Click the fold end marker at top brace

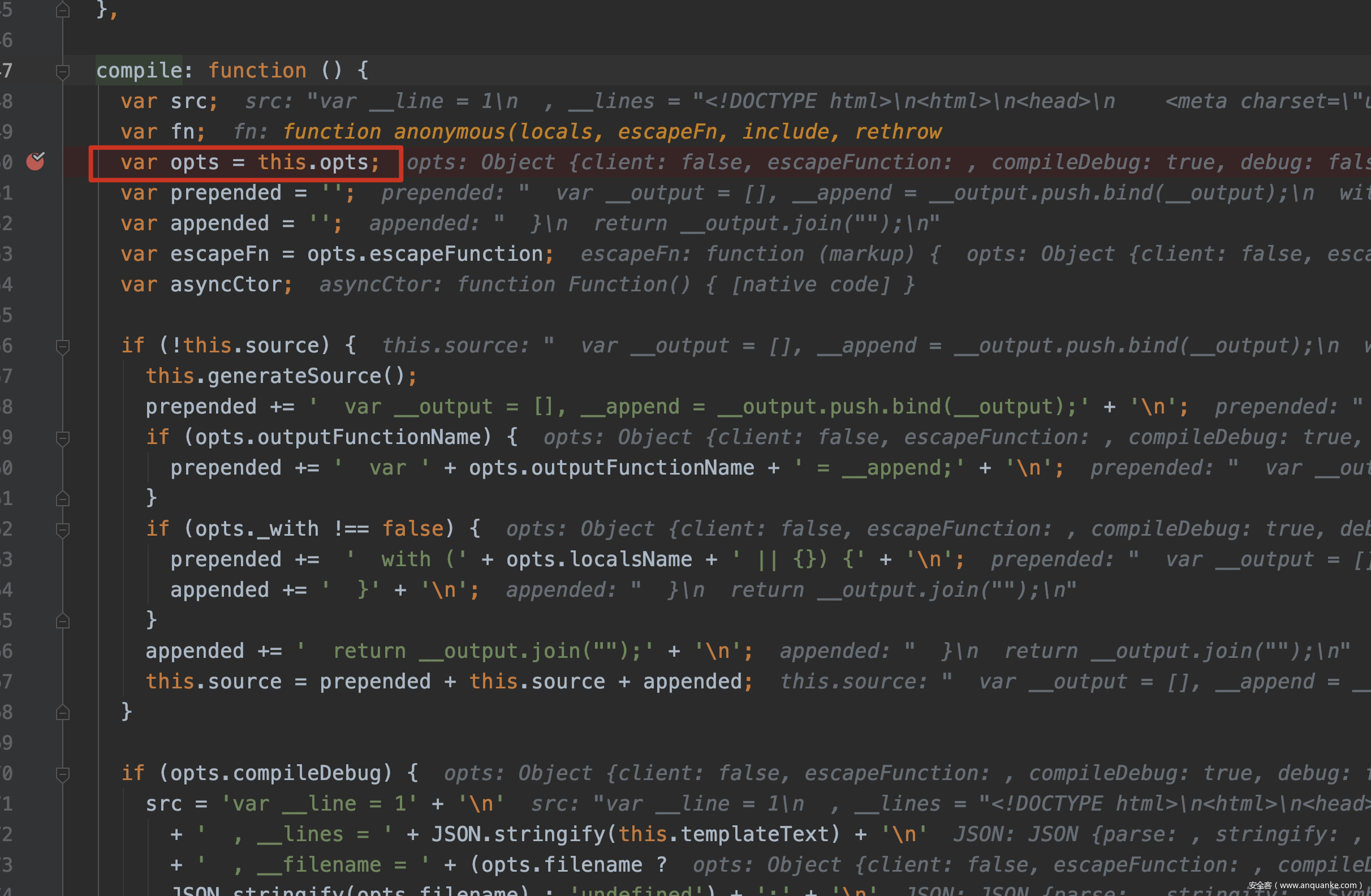63,10
